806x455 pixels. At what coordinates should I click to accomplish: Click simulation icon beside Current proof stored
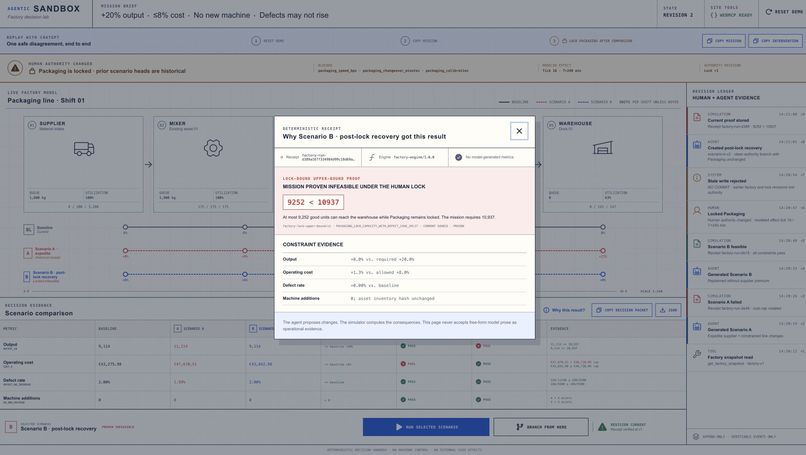(x=697, y=117)
